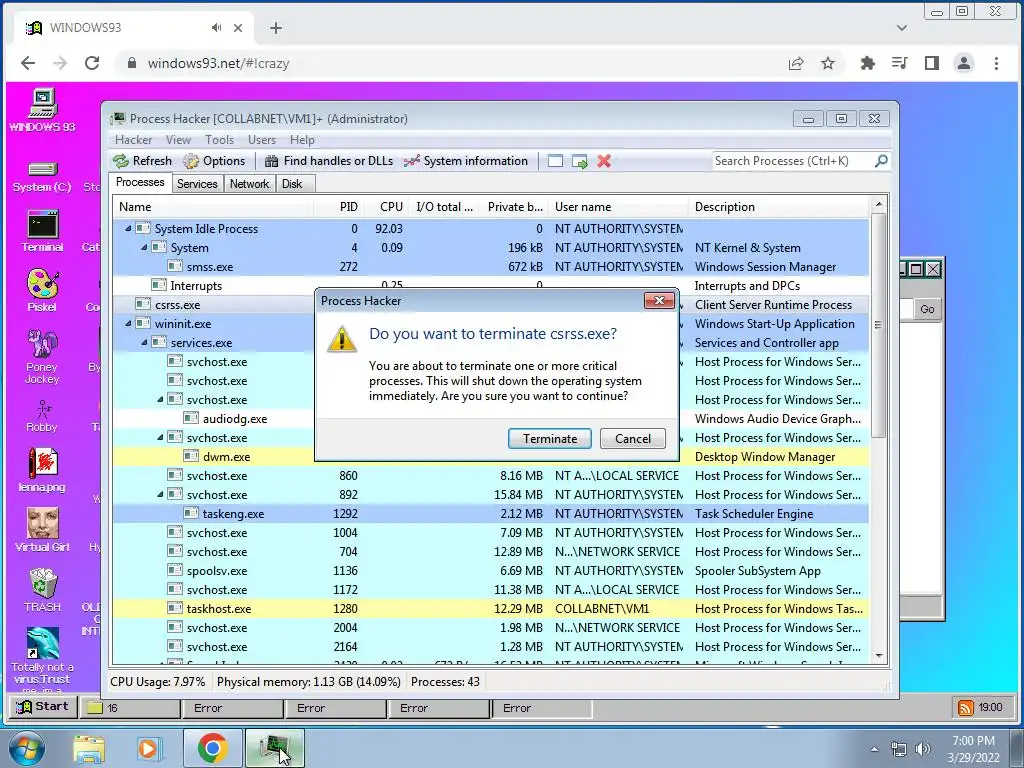Click the RSS feed tray icon
This screenshot has height=768, width=1024.
pos(965,707)
